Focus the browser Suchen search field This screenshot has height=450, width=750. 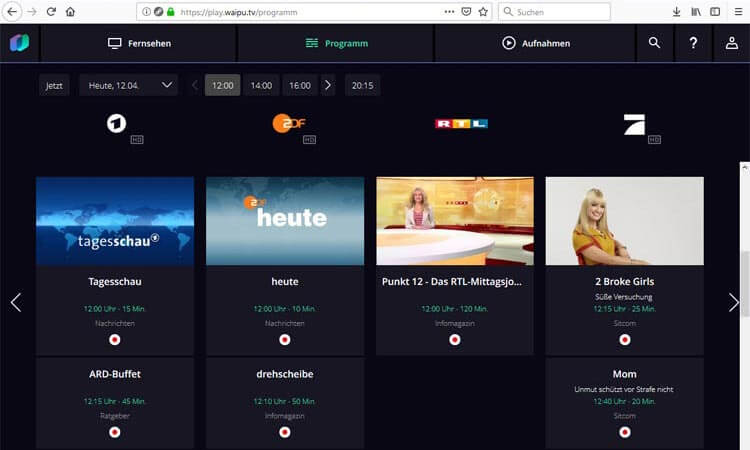coord(554,12)
